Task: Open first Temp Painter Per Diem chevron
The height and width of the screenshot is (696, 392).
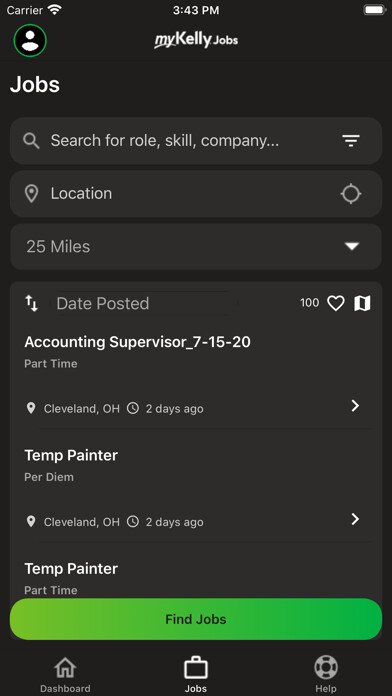Action: pos(355,519)
